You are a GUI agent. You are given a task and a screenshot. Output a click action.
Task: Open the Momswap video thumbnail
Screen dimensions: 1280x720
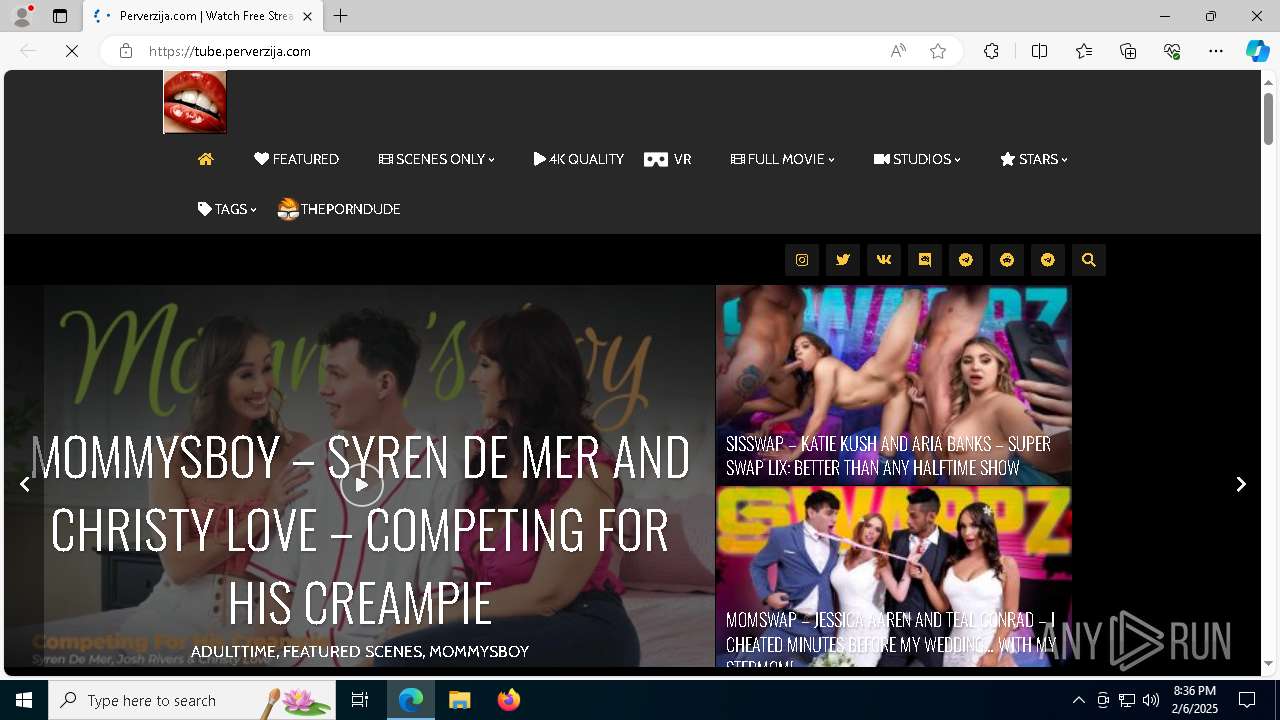(x=893, y=577)
